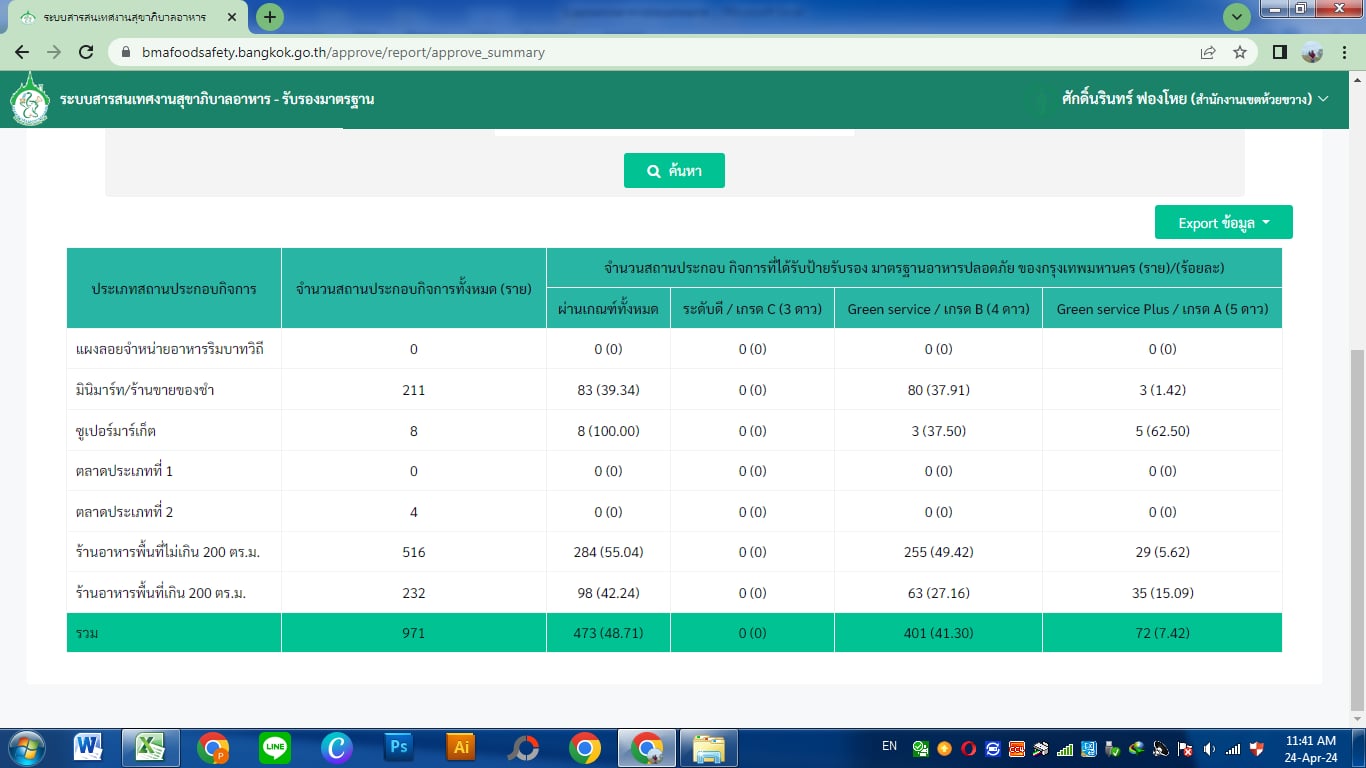Click the รวม total row label
This screenshot has height=768, width=1366.
pos(87,633)
